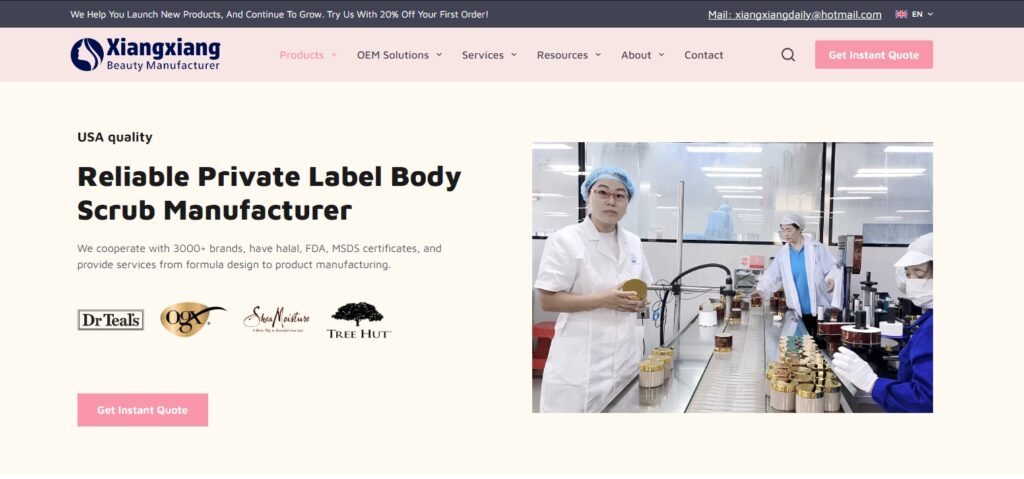Expand the OEM Solutions menu chevron
1024x479 pixels.
439,55
